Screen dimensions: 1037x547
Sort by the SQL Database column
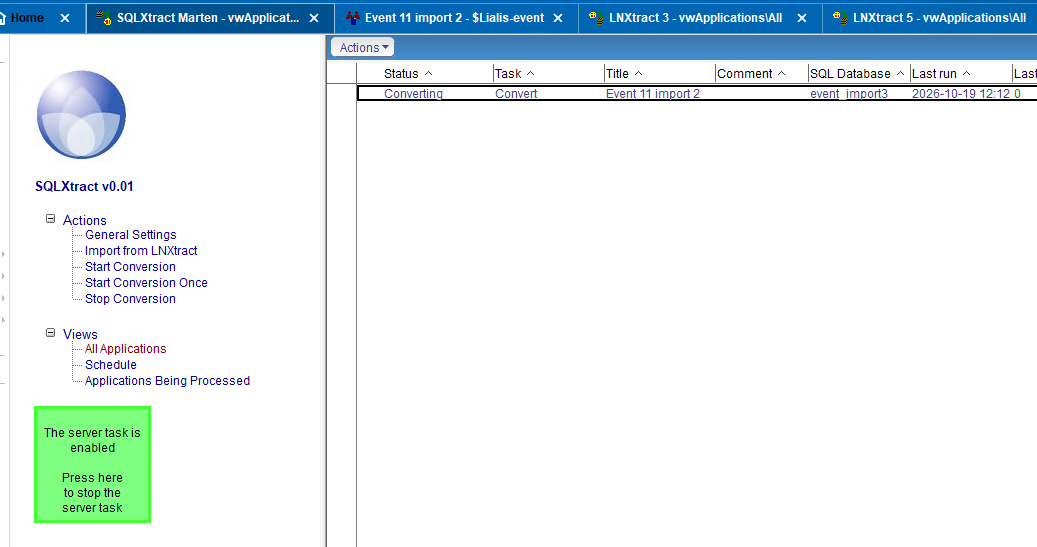pos(857,73)
